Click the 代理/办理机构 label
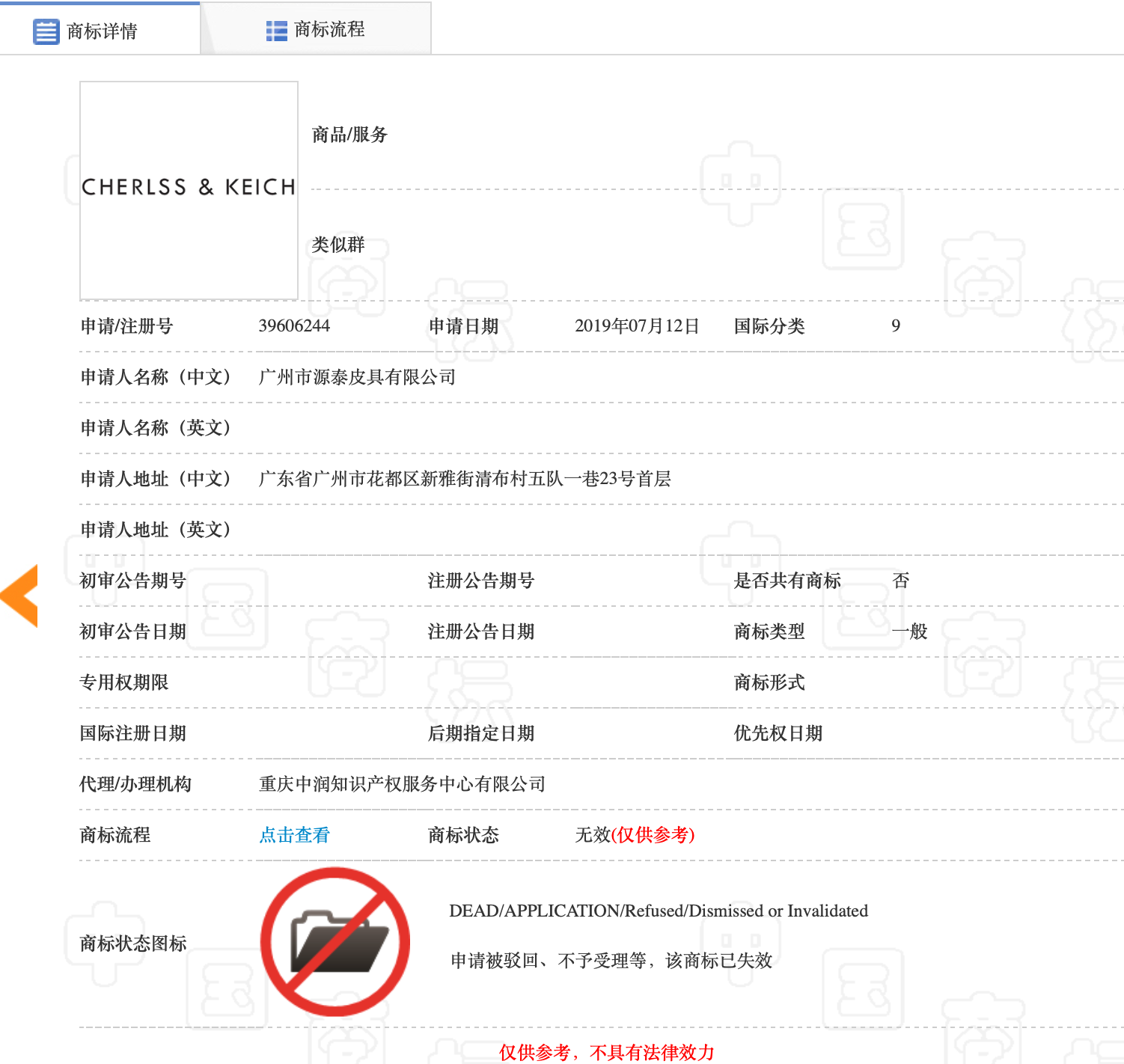The height and width of the screenshot is (1064, 1124). 135,784
